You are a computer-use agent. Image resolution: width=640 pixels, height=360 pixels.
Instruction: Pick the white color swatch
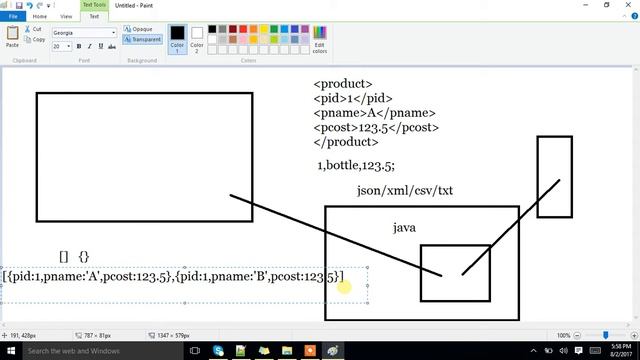click(212, 40)
